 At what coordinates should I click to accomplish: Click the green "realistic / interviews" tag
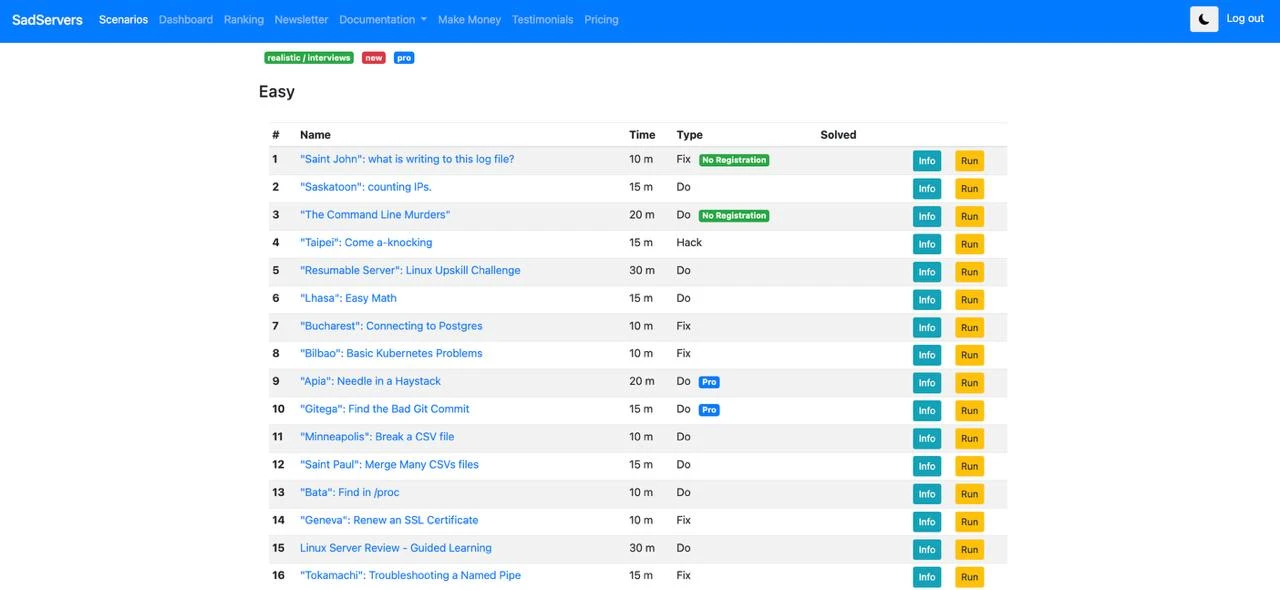309,58
